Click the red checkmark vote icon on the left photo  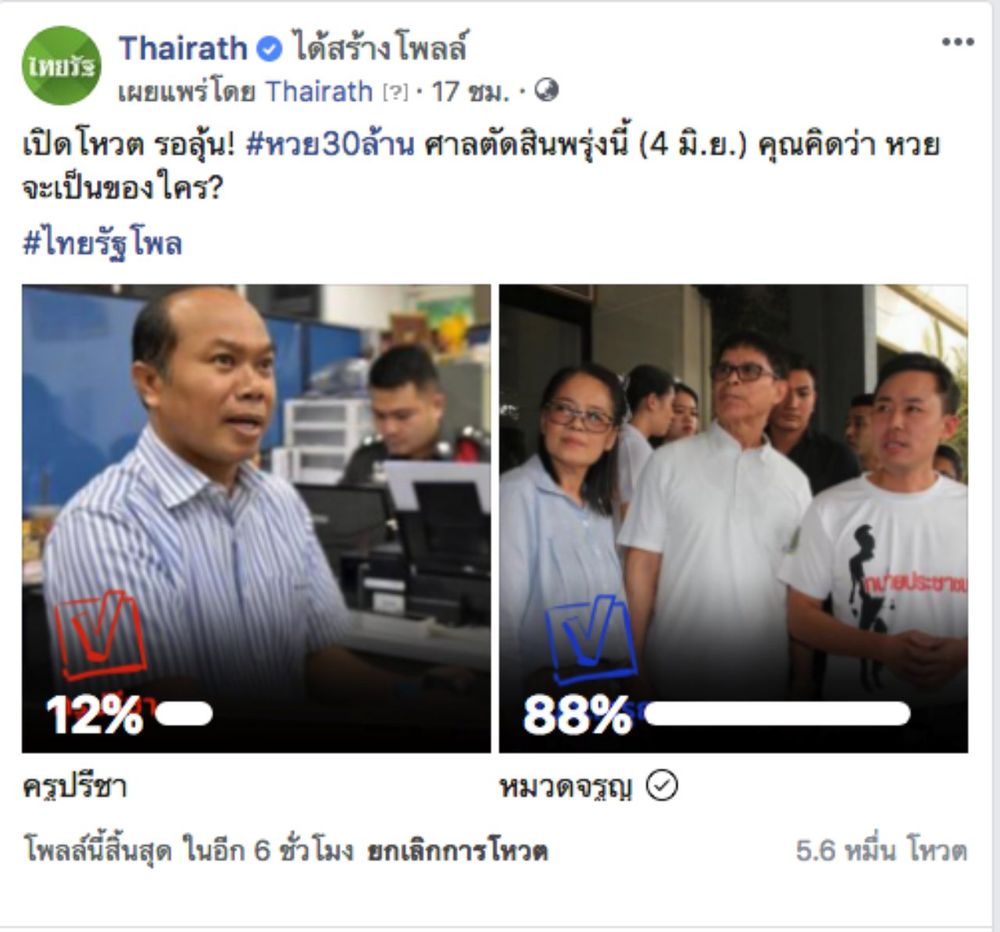tap(100, 634)
